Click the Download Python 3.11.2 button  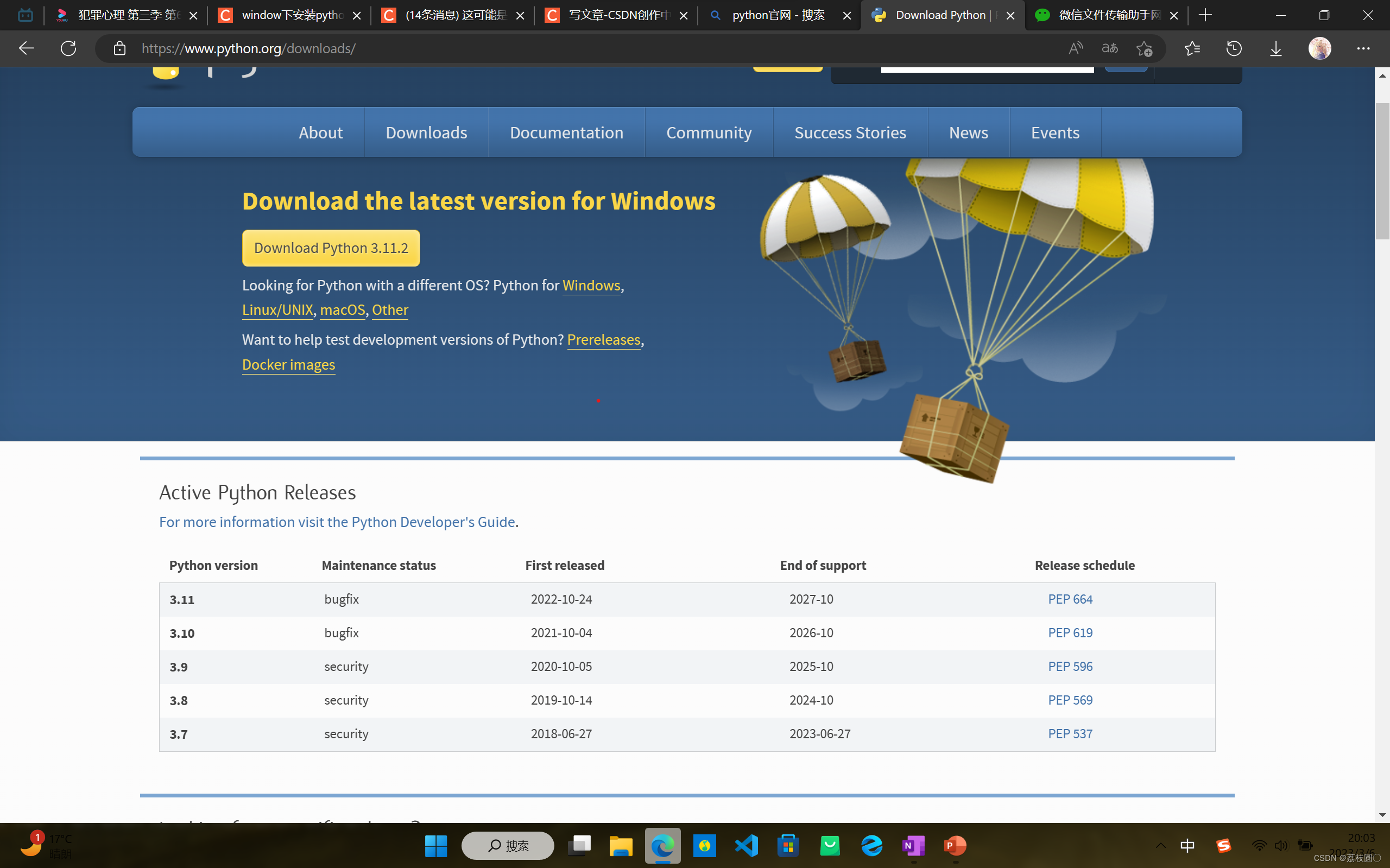331,248
